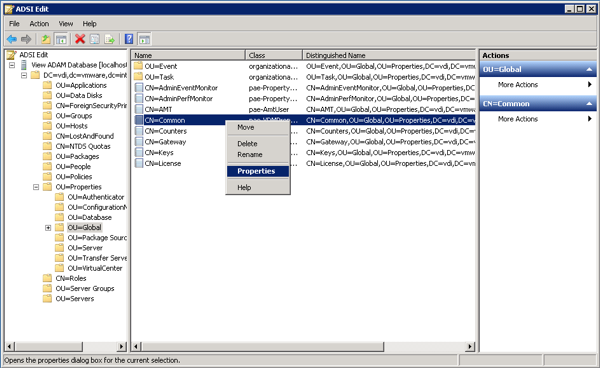Click the CN=License object icon

click(x=139, y=163)
